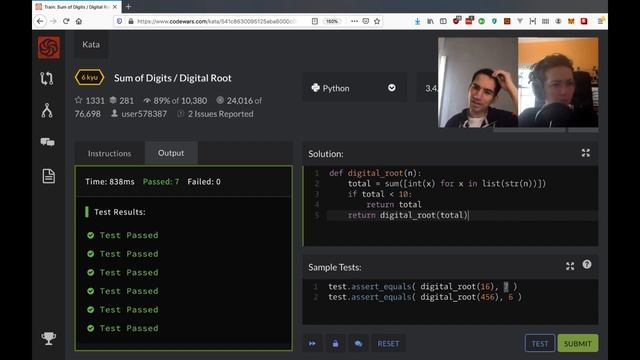Click the star count icon 1331
The width and height of the screenshot is (640, 360).
(x=78, y=100)
